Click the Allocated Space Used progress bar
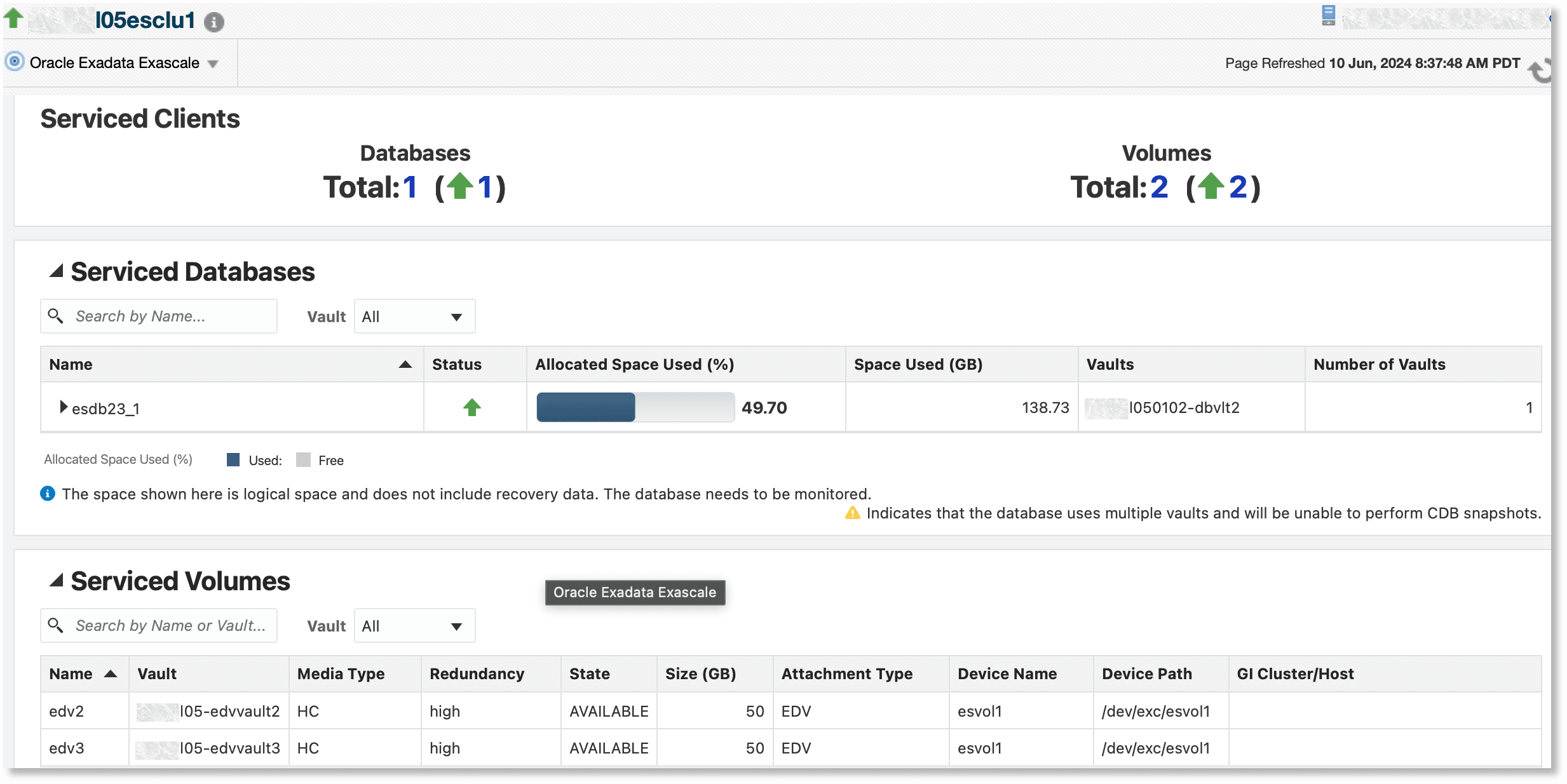Screen dimensions: 1567x784 point(635,407)
